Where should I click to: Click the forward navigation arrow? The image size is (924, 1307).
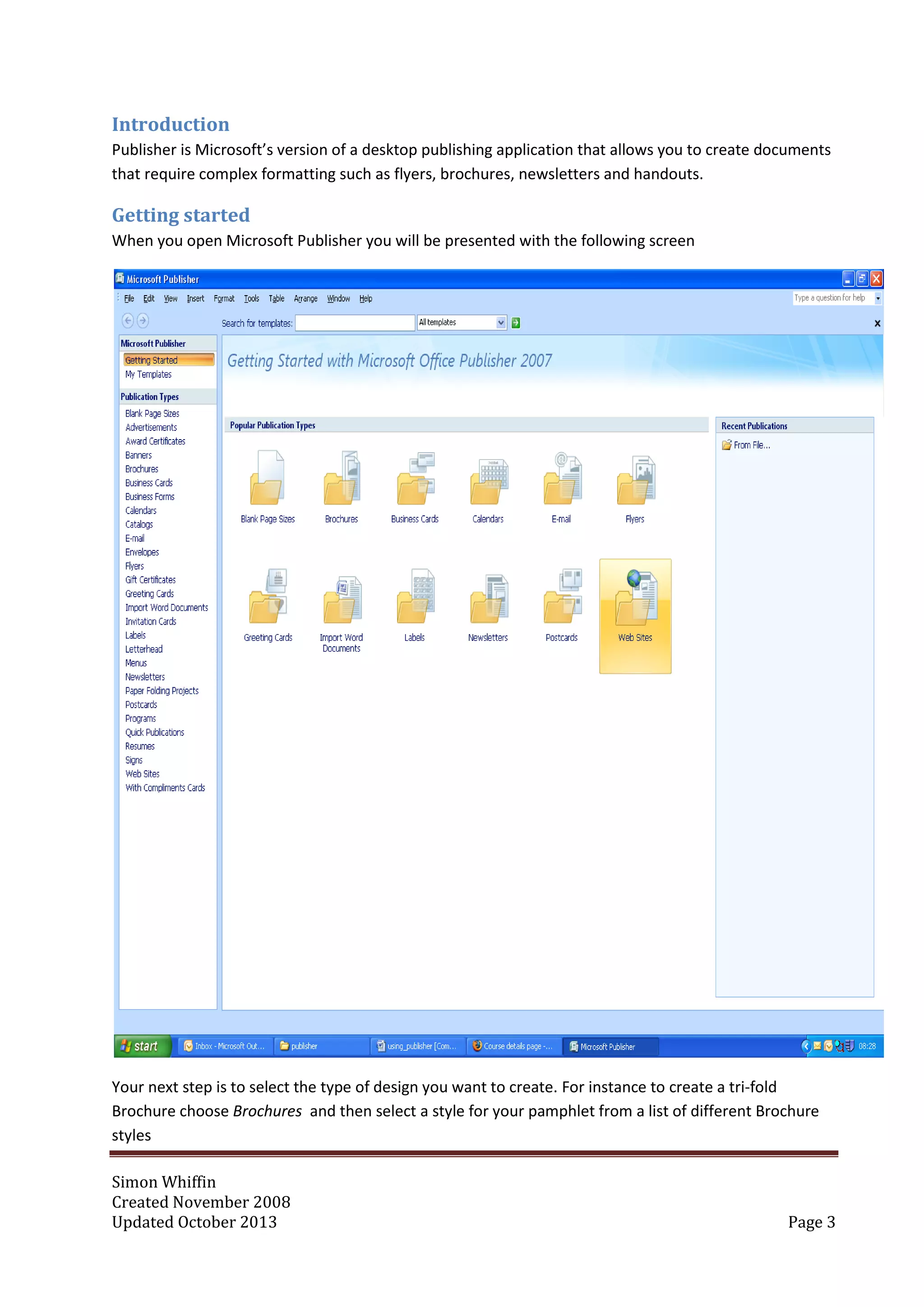tap(143, 321)
